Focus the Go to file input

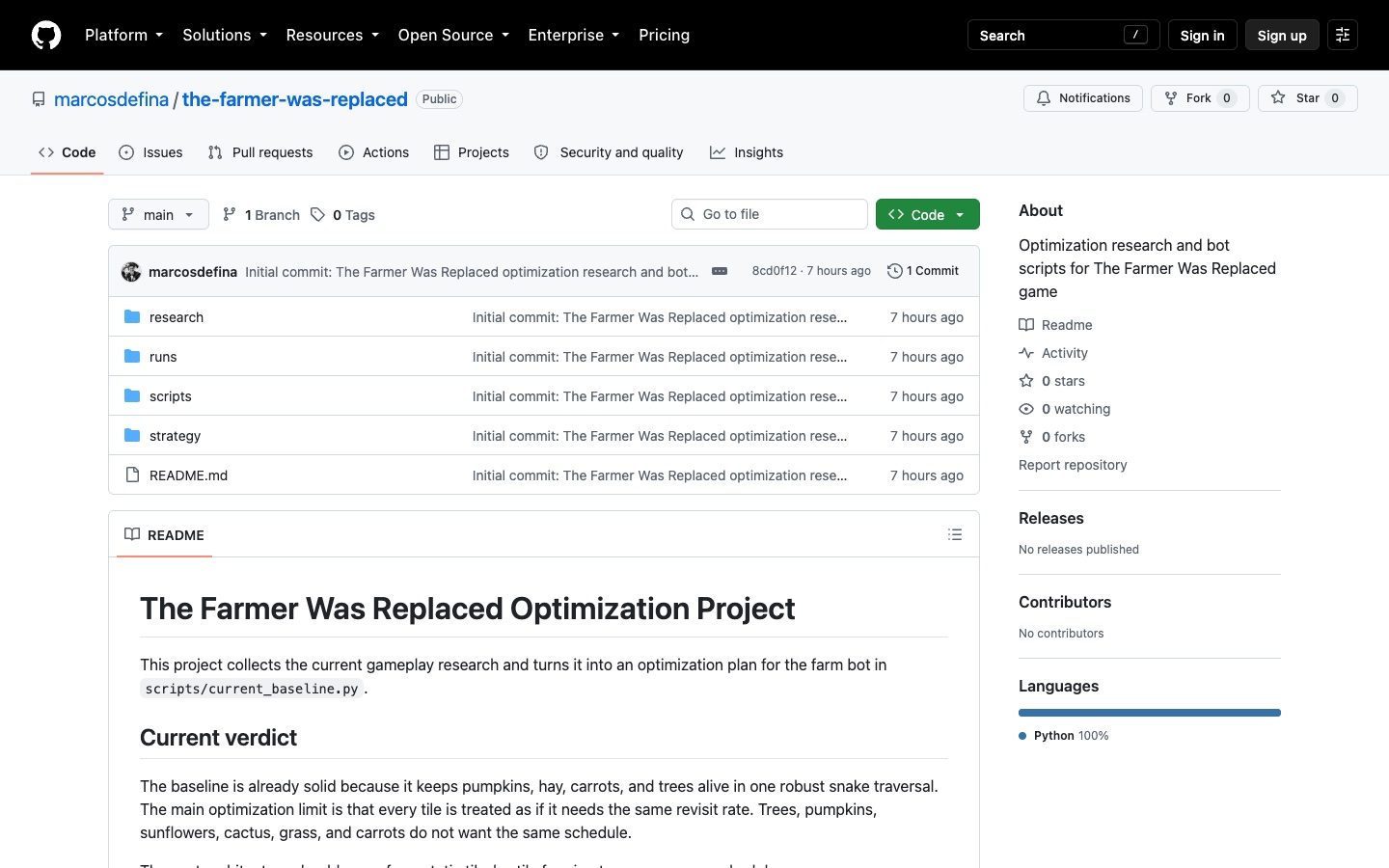[770, 214]
